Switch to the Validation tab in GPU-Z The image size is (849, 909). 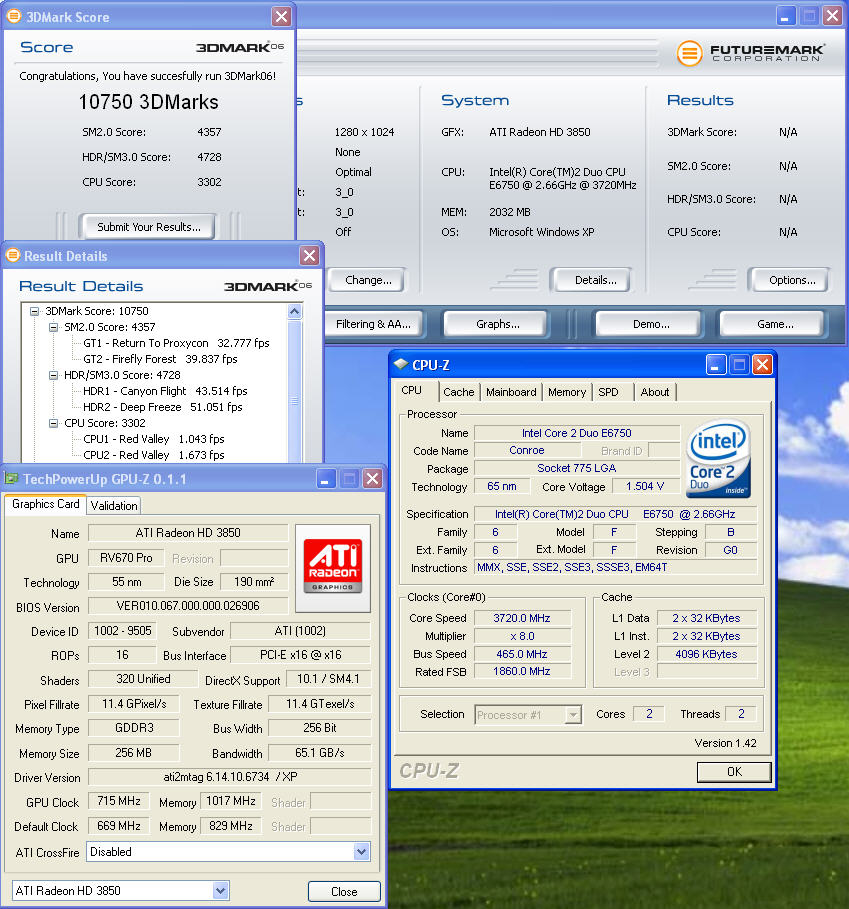tap(114, 506)
